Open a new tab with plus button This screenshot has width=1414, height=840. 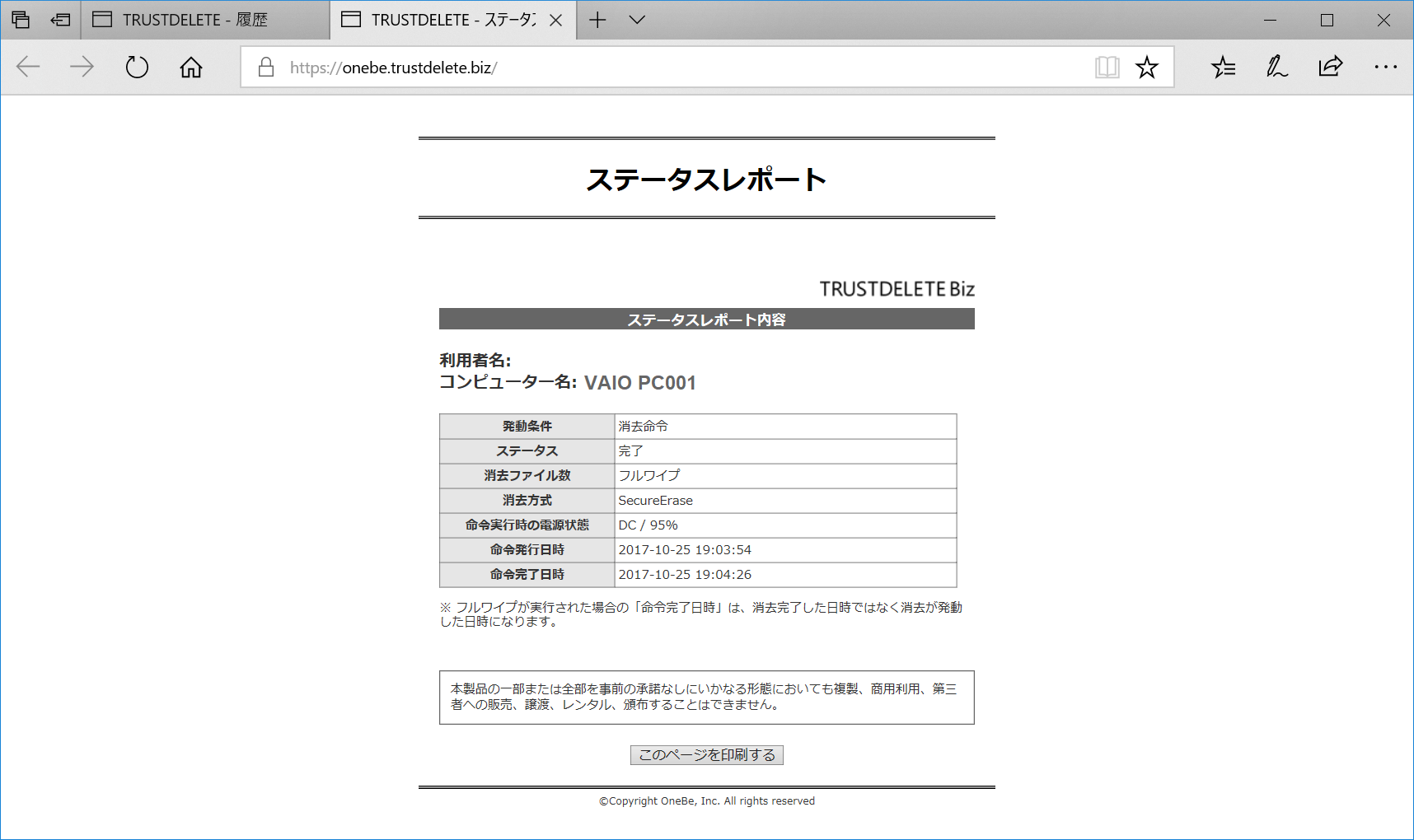(597, 20)
